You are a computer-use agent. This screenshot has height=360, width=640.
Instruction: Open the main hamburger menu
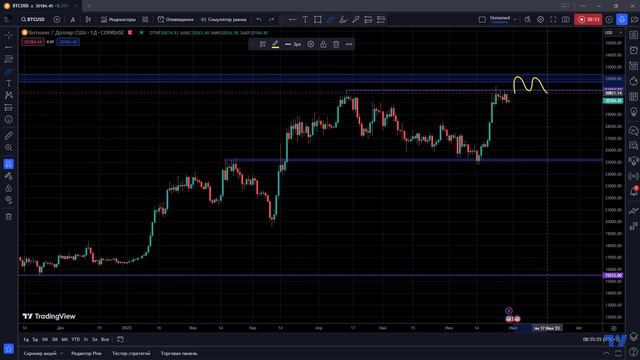tap(7, 20)
